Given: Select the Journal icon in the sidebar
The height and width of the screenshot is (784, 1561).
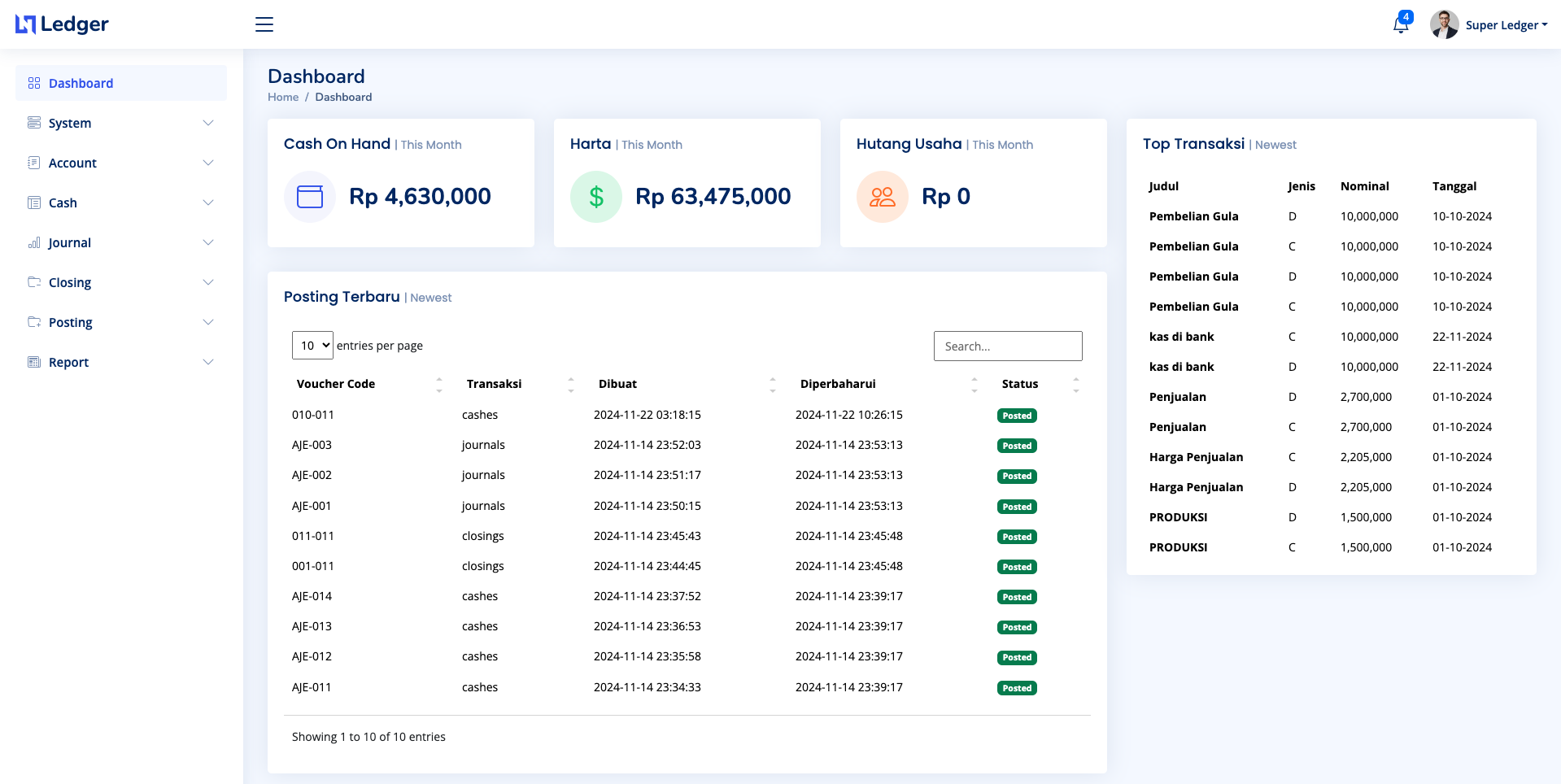Looking at the screenshot, I should coord(34,242).
